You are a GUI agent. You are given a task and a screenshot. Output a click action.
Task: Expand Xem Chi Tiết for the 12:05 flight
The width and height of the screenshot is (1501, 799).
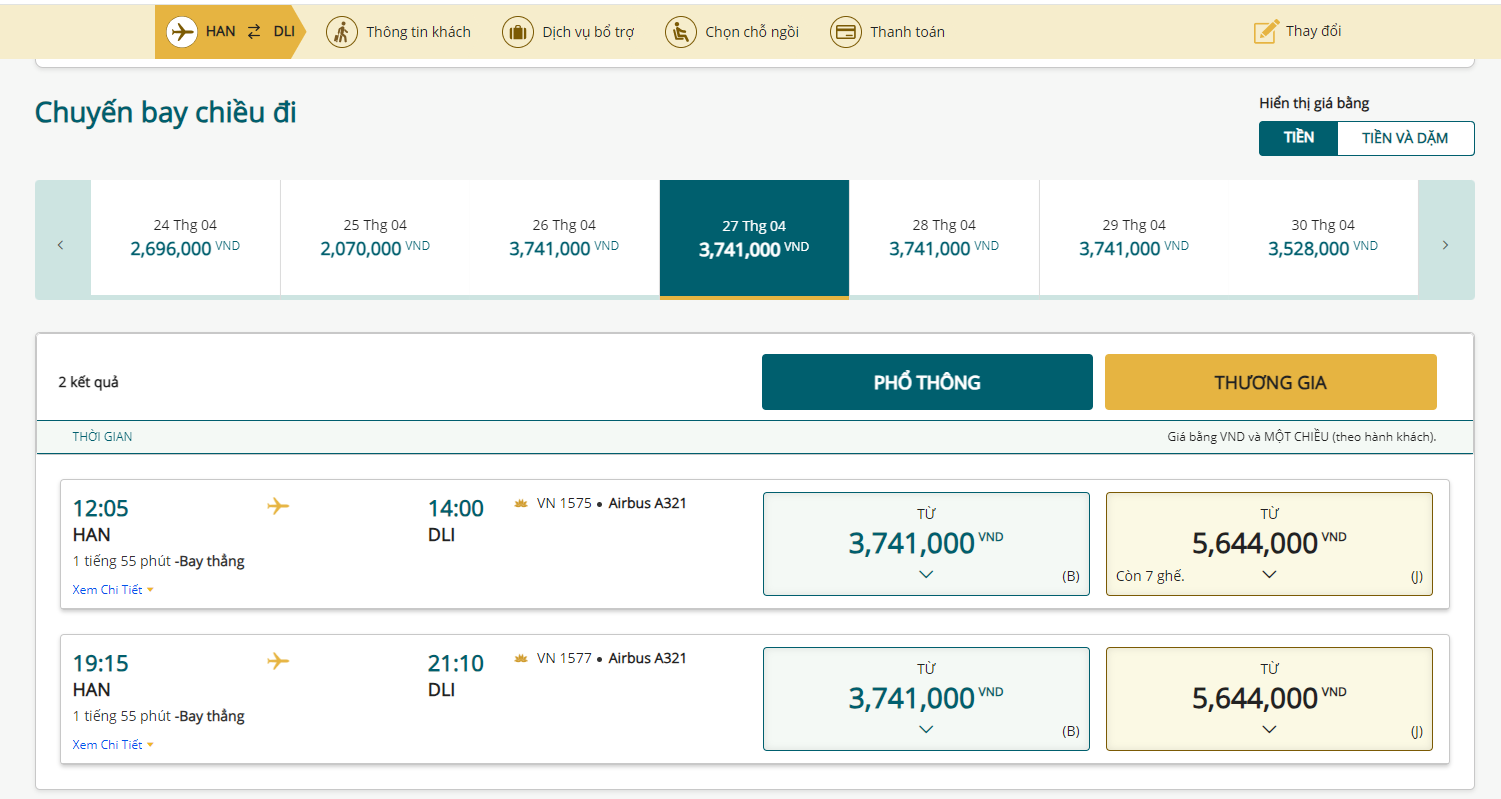point(112,590)
